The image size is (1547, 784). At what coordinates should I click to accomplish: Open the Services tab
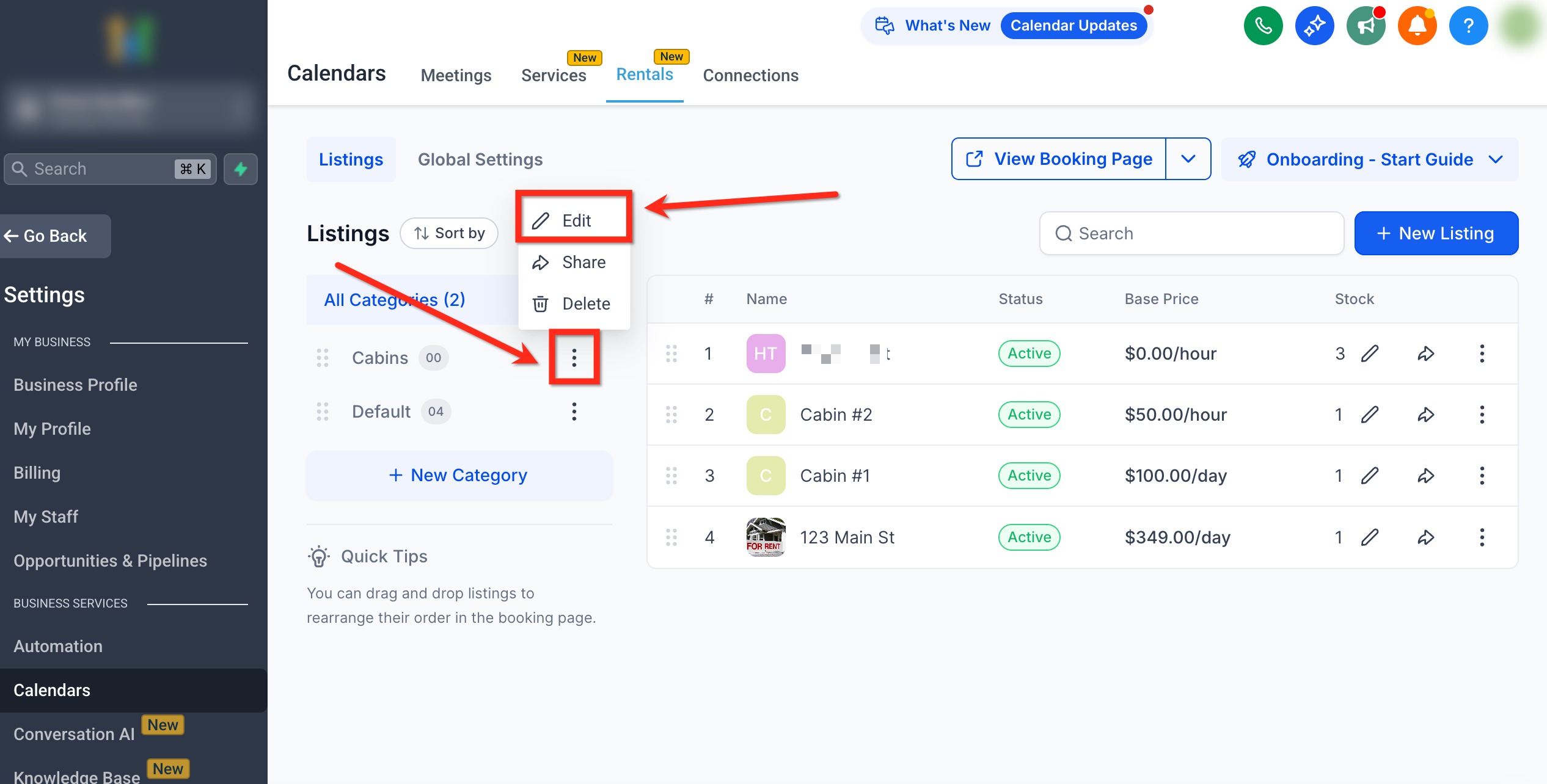[554, 75]
